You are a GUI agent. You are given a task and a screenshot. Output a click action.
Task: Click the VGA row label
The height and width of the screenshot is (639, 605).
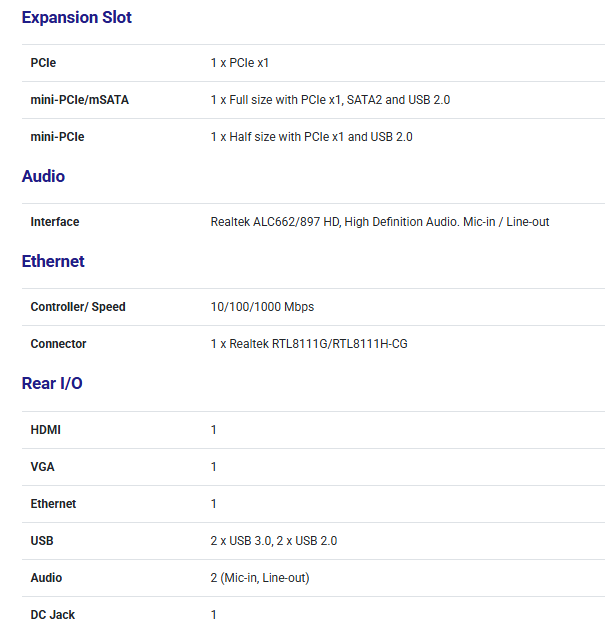point(43,467)
